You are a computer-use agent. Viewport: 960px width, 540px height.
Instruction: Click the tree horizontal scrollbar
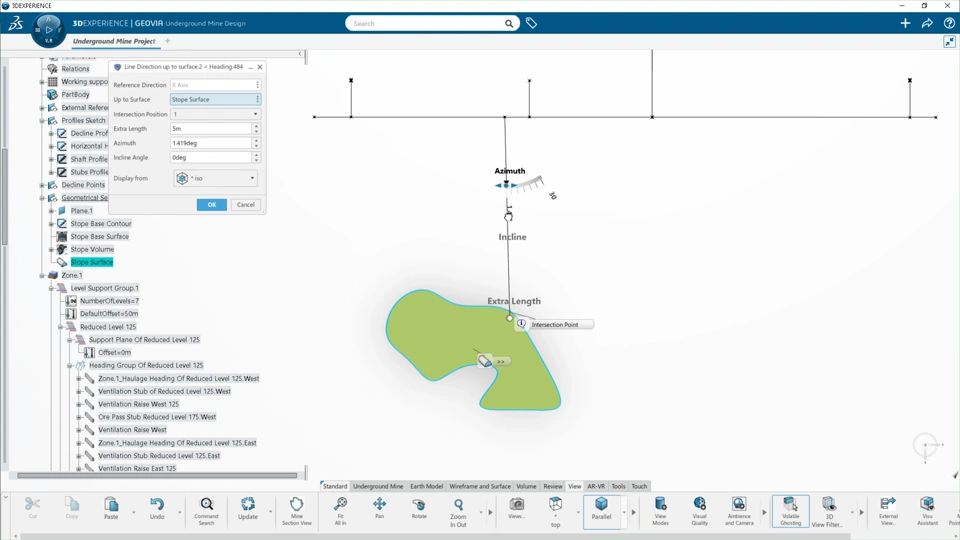[x=157, y=475]
